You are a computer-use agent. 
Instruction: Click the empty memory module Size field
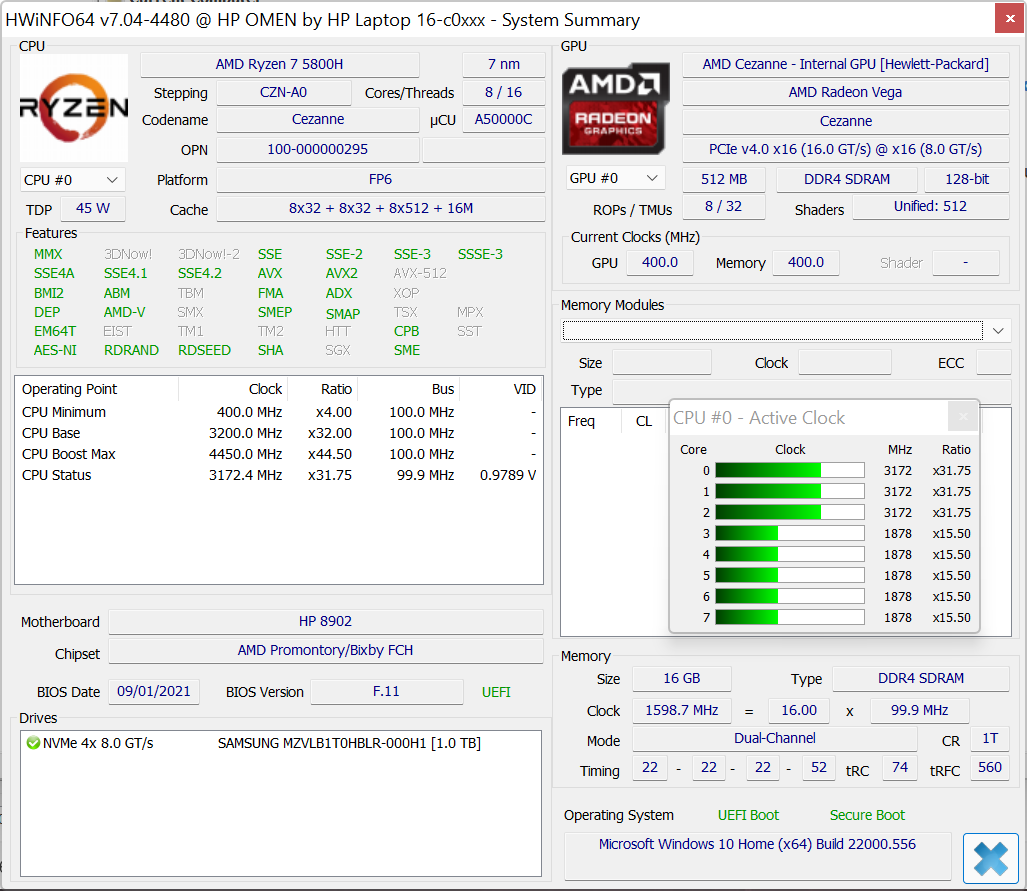(662, 362)
